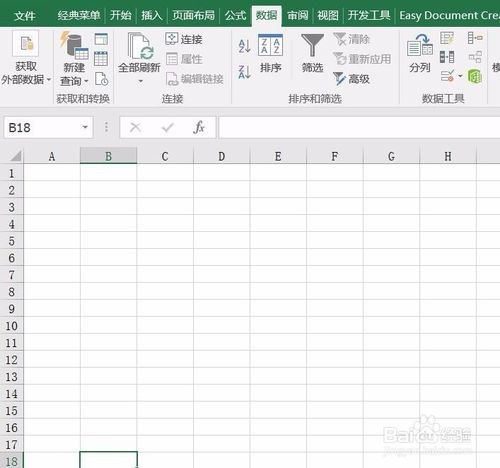Click the 全部刷新 (Refresh All) icon
500x468 pixels.
point(140,46)
